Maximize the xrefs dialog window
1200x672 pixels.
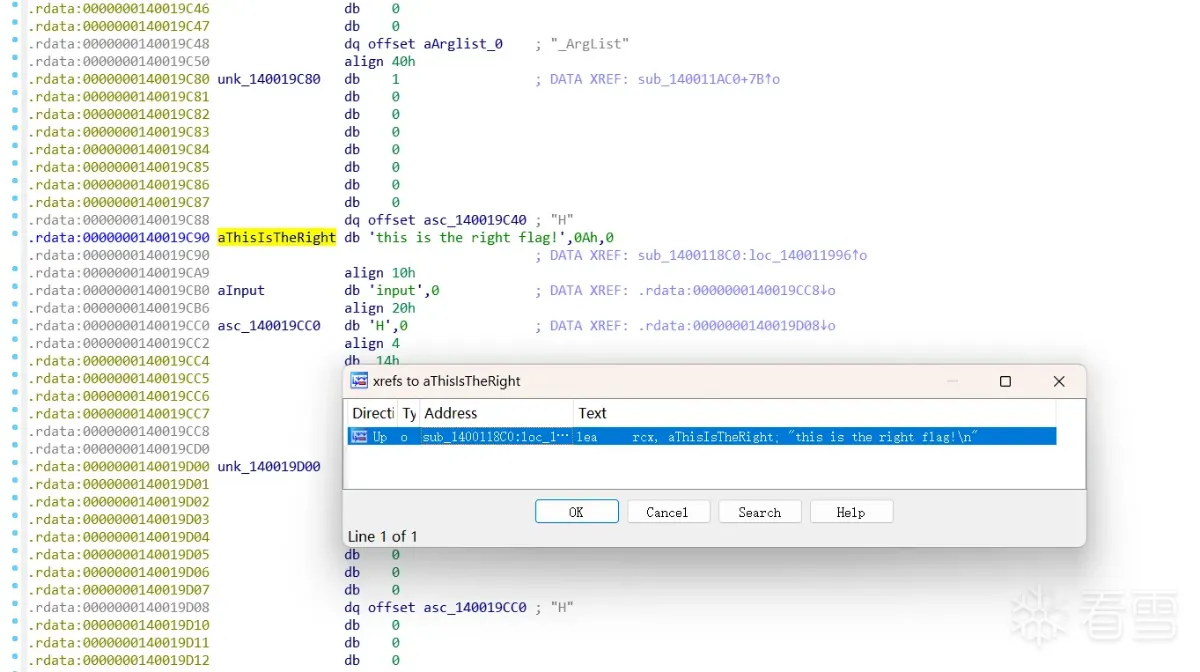tap(1005, 381)
